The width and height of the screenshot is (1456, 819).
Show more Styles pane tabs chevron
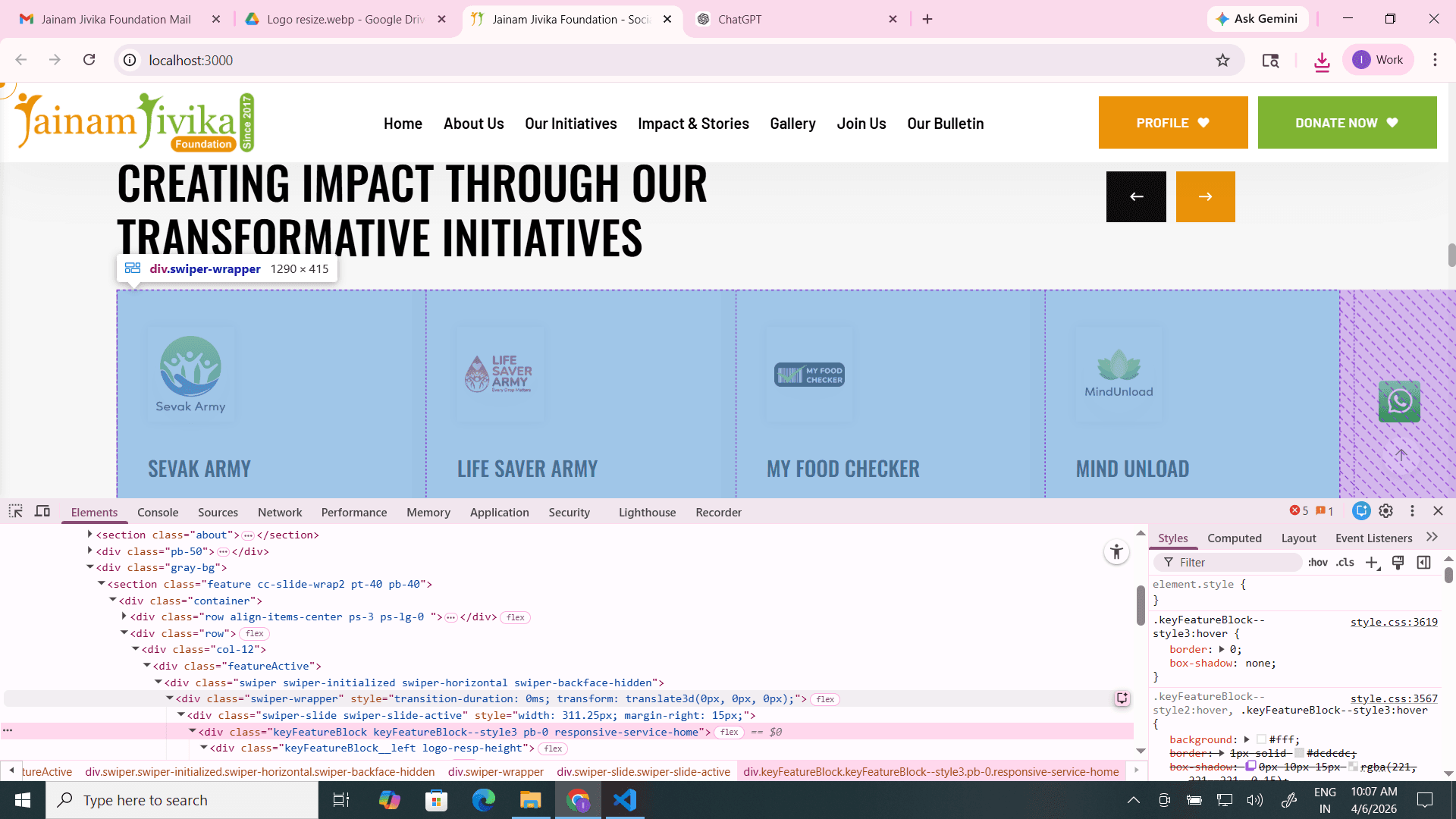pos(1432,538)
